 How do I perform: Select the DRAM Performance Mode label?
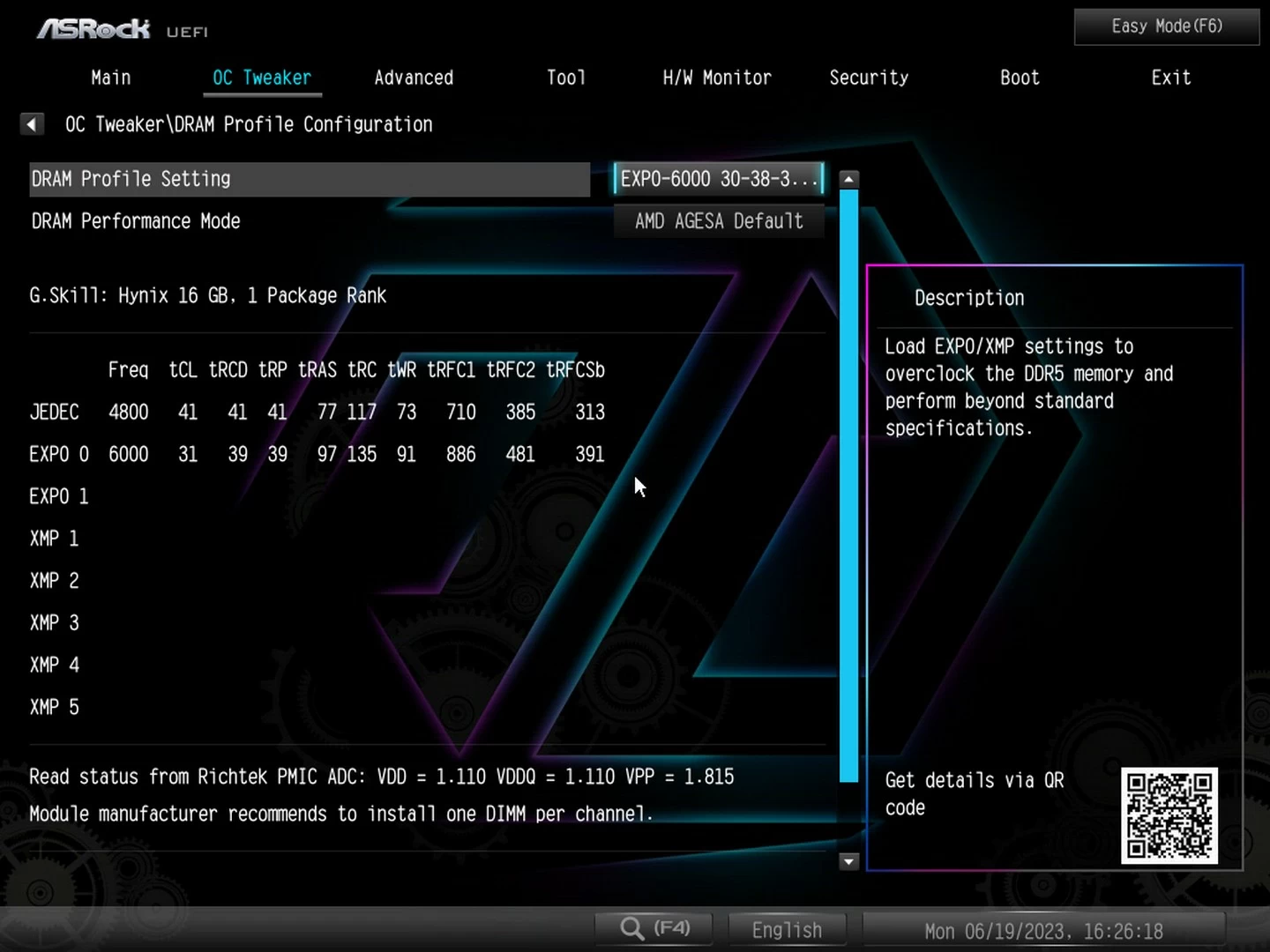[136, 221]
